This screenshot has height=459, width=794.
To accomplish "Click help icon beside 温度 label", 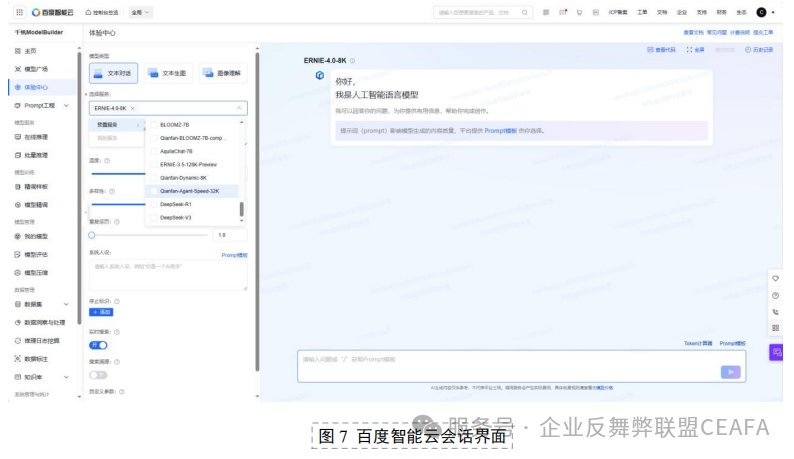I will 107,161.
